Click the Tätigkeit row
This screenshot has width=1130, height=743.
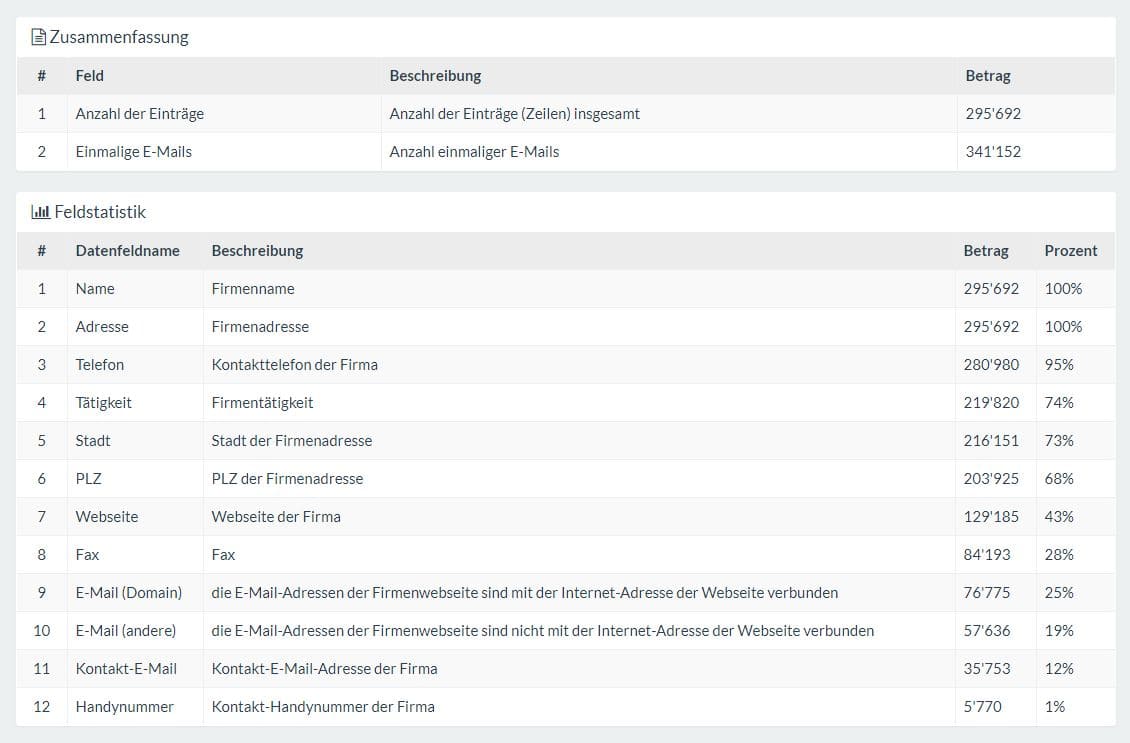point(103,403)
